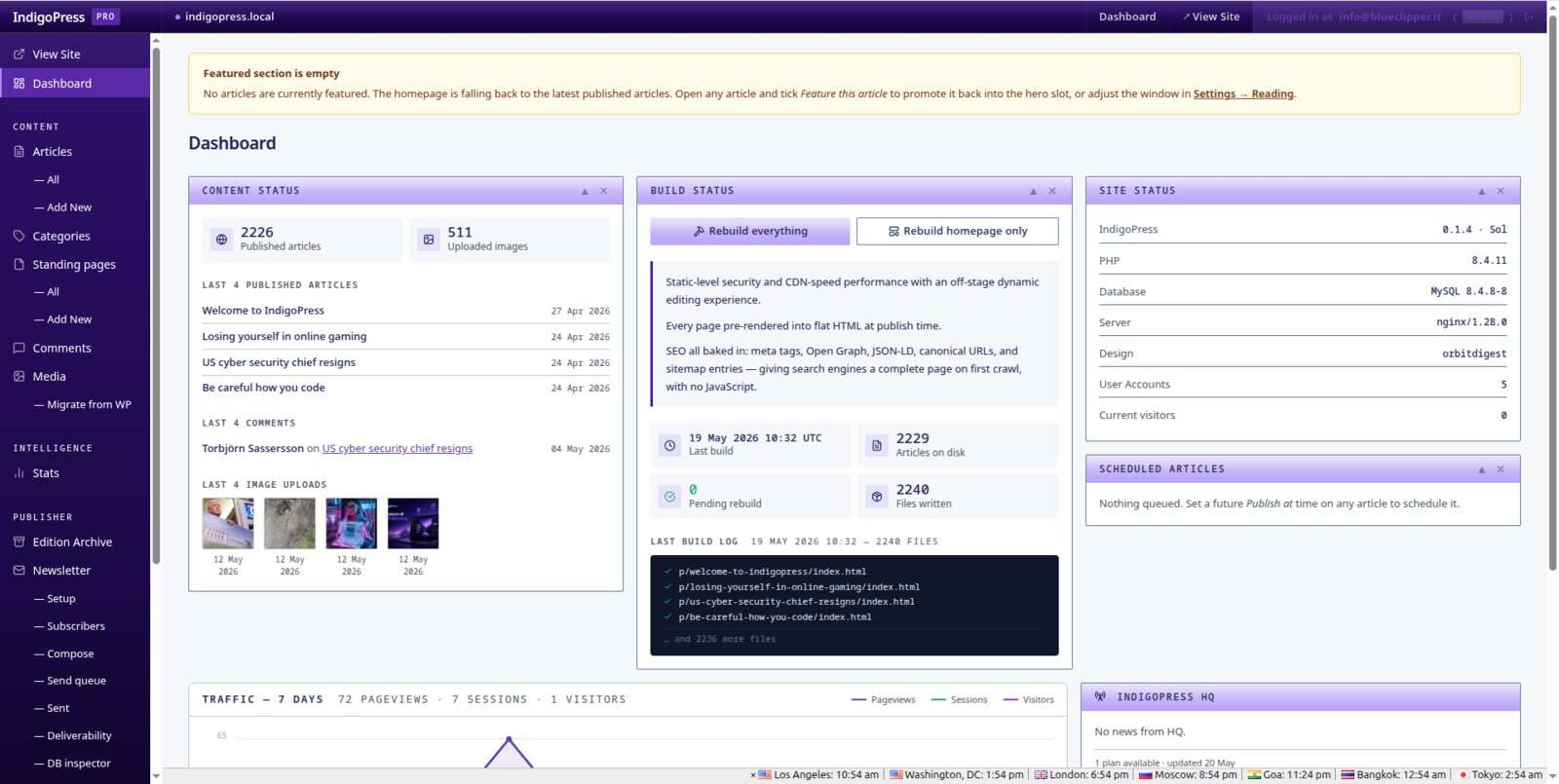
Task: Collapse the Content Status panel
Action: pos(585,191)
